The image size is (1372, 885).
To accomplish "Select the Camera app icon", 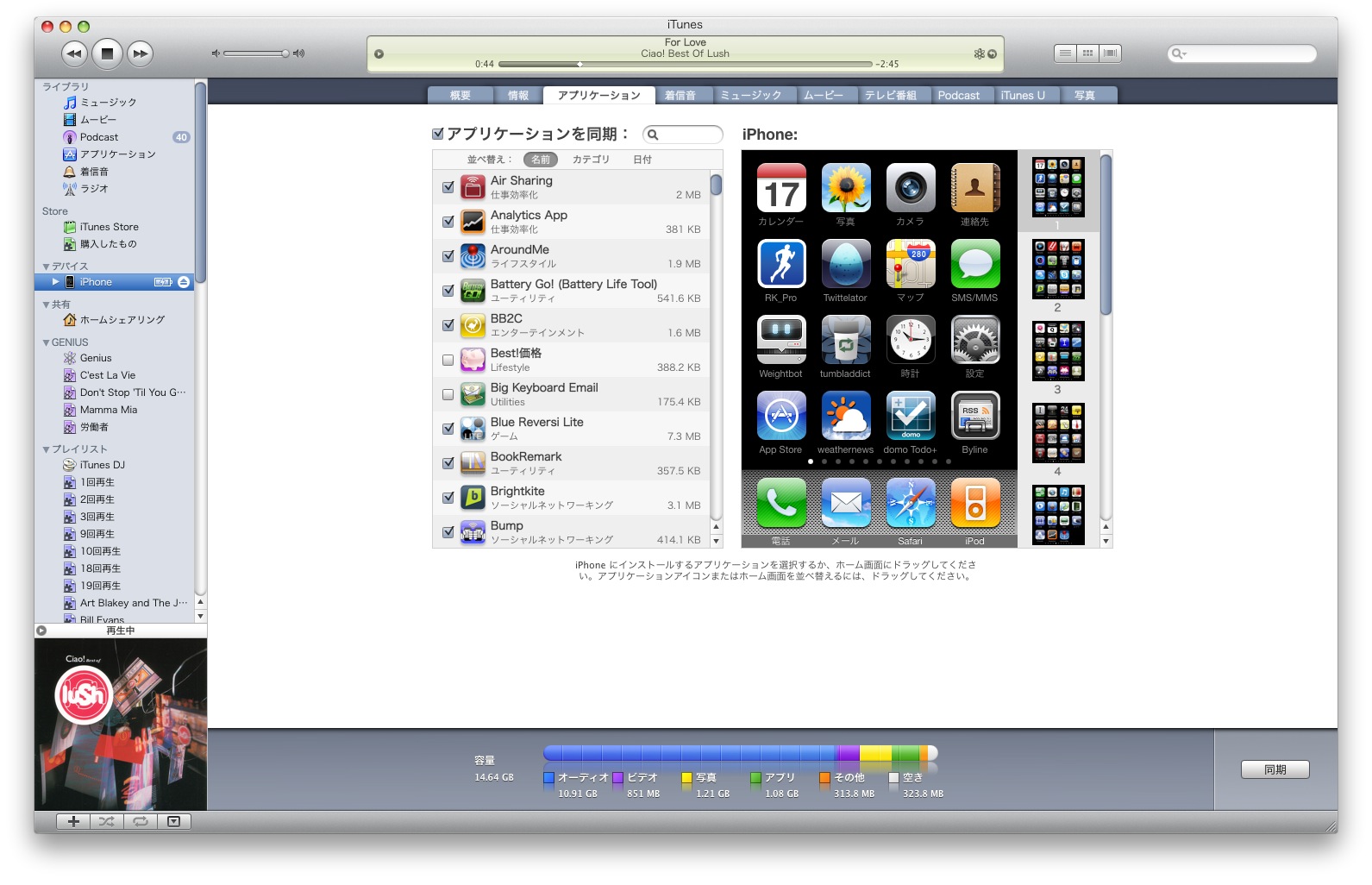I will coord(911,187).
